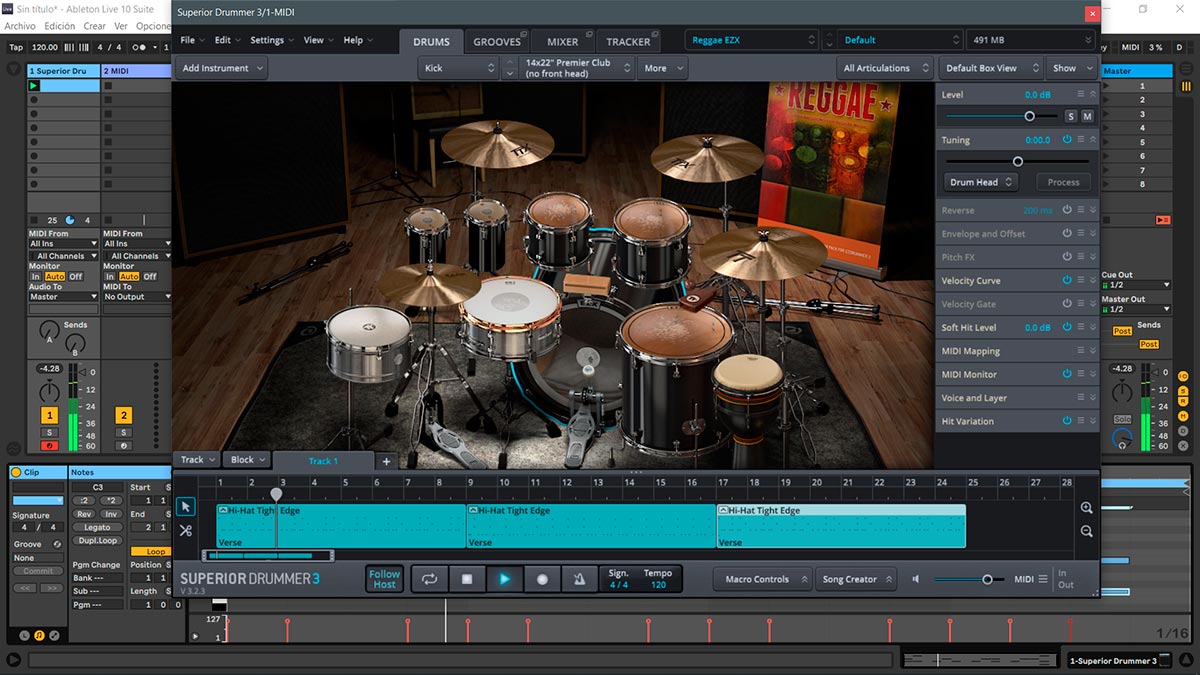Open the Kick instrument selector dropdown
The image size is (1200, 675).
click(x=458, y=68)
